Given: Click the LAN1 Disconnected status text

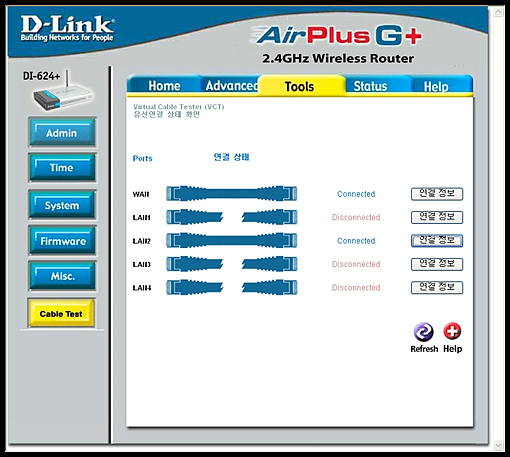Looking at the screenshot, I should click(x=356, y=217).
